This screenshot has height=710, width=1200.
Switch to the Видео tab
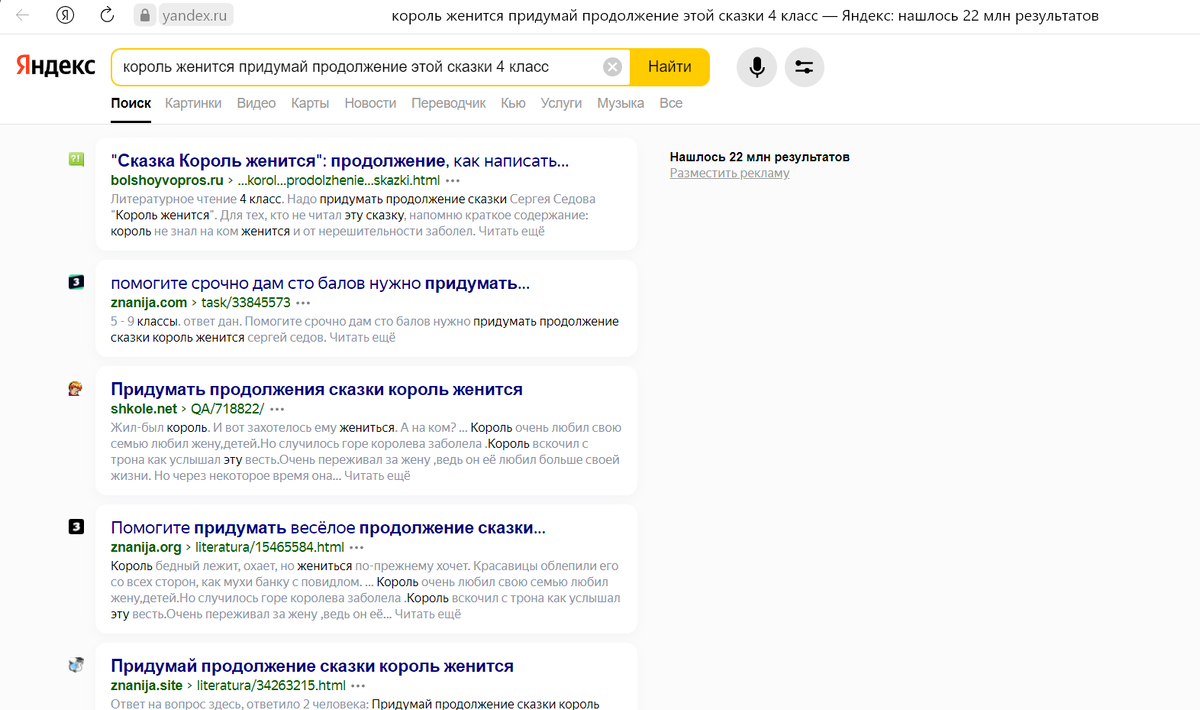pos(256,103)
